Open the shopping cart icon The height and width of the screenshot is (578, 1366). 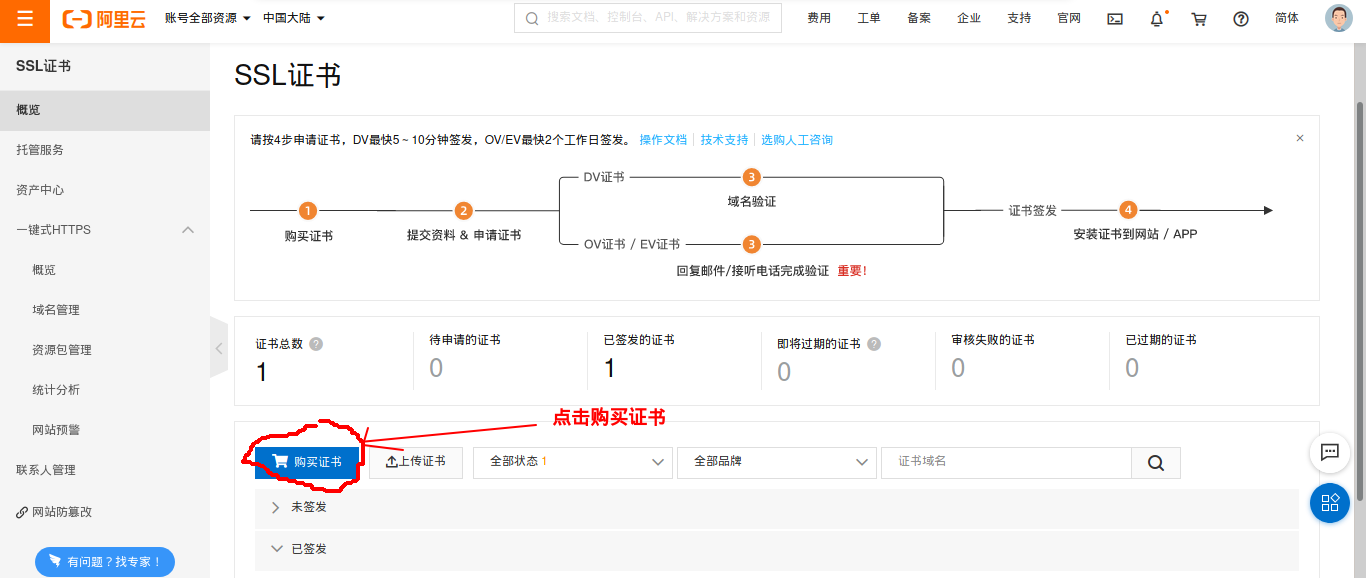1199,19
